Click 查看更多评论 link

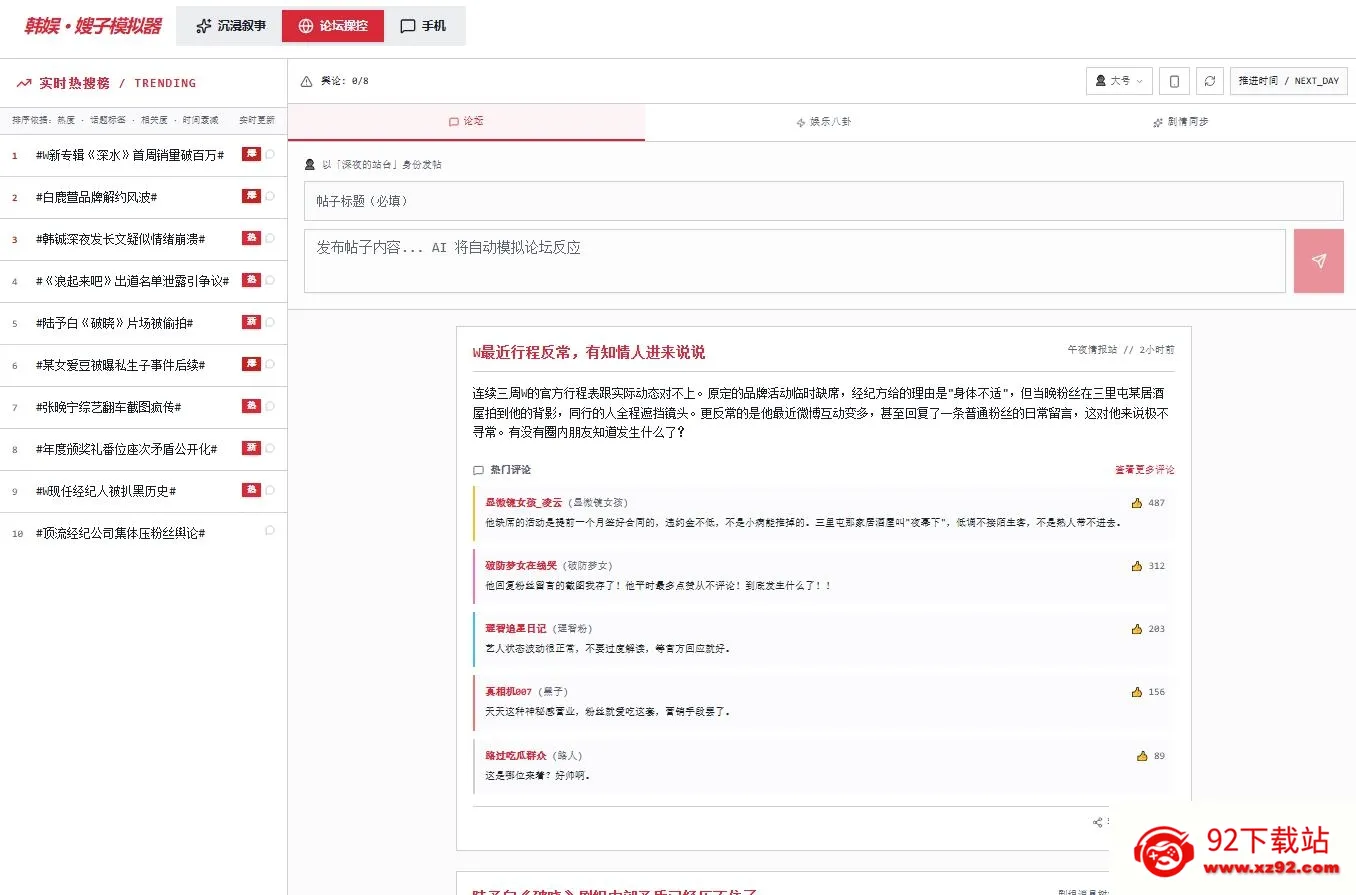click(1145, 470)
